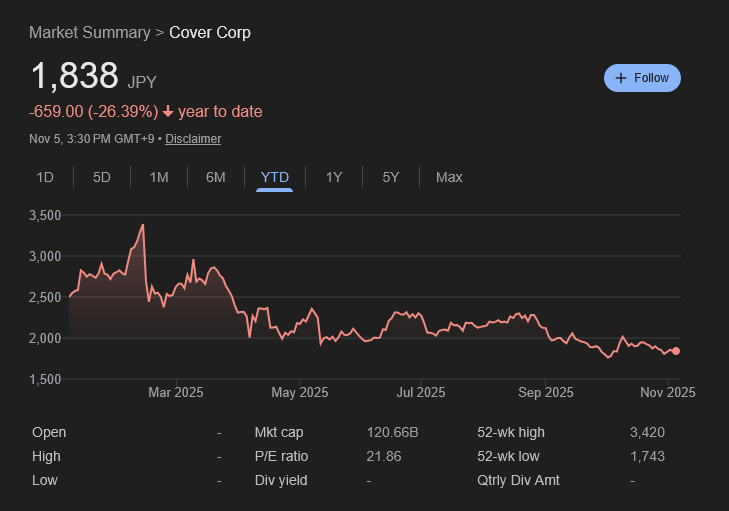The width and height of the screenshot is (729, 511).
Task: Click the 1,838 JPY current price
Action: coord(75,77)
